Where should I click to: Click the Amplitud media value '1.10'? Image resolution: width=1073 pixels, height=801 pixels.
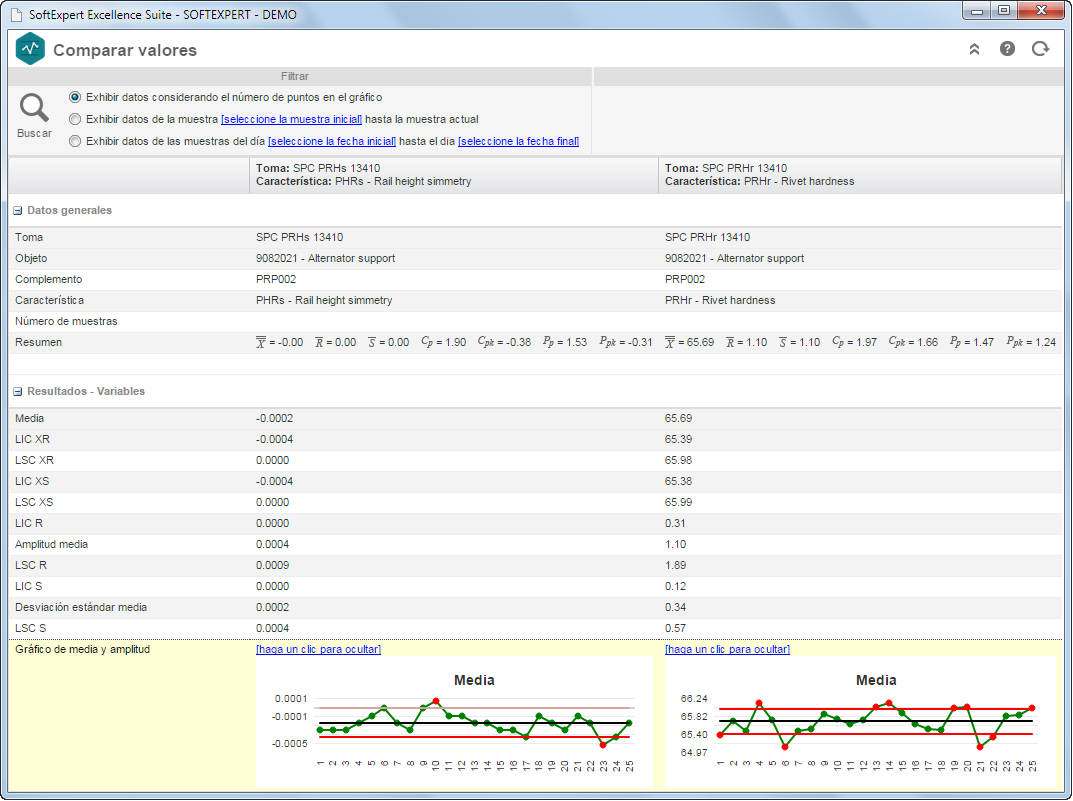675,544
